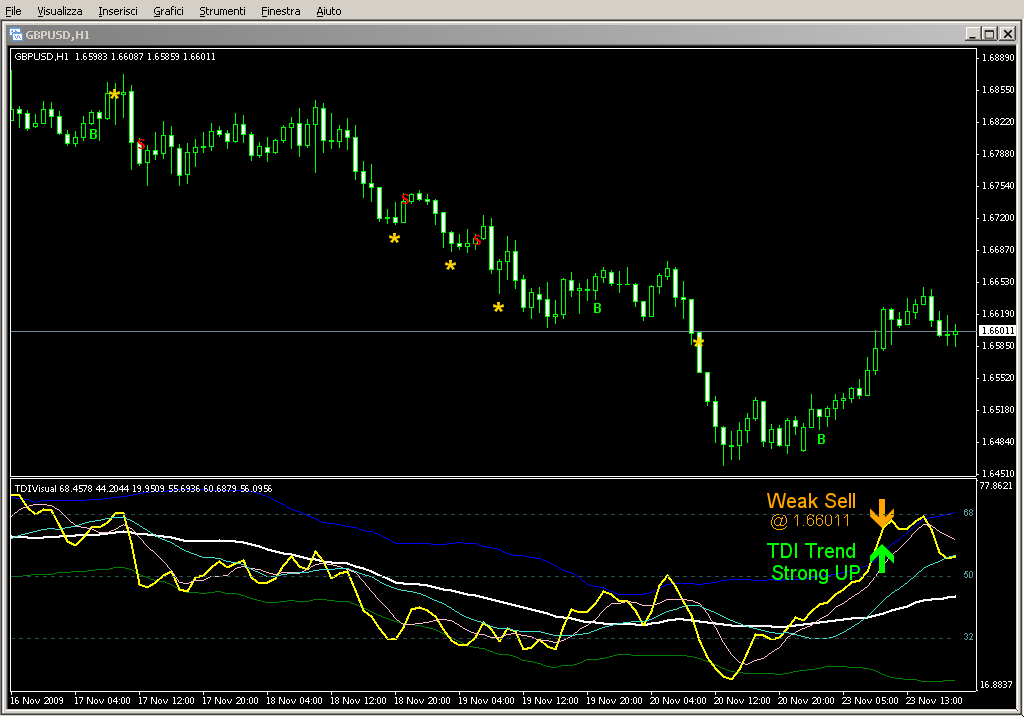Image resolution: width=1024 pixels, height=717 pixels.
Task: Click the green B marker near 19 Nov 20:00
Action: (x=597, y=308)
